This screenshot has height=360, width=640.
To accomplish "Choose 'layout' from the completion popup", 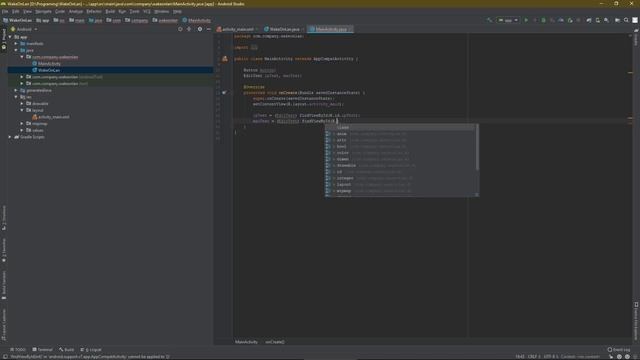I will click(x=400, y=184).
